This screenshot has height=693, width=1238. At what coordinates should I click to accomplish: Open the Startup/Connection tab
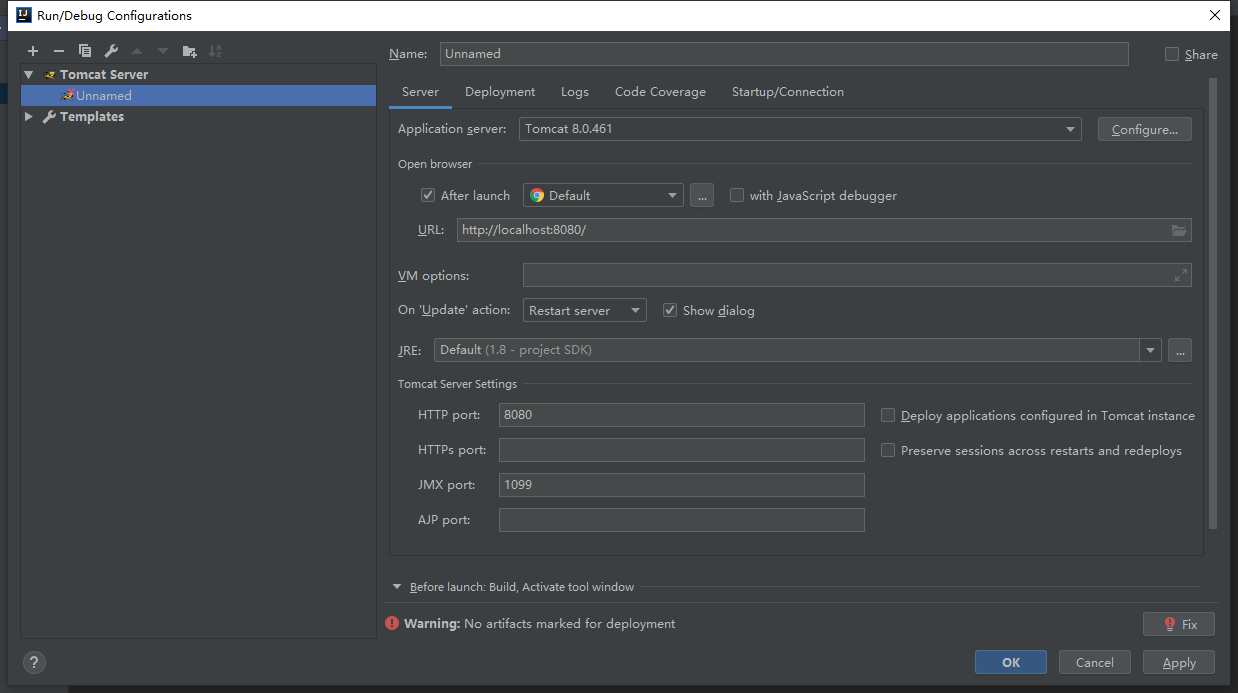pos(787,92)
